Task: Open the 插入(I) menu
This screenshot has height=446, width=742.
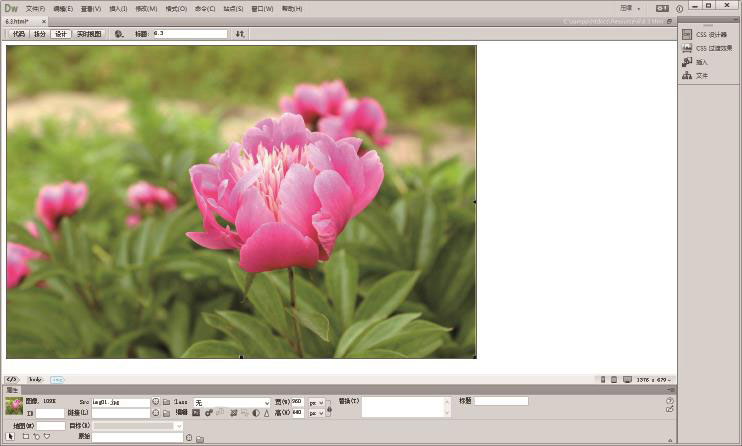Action: coord(117,8)
